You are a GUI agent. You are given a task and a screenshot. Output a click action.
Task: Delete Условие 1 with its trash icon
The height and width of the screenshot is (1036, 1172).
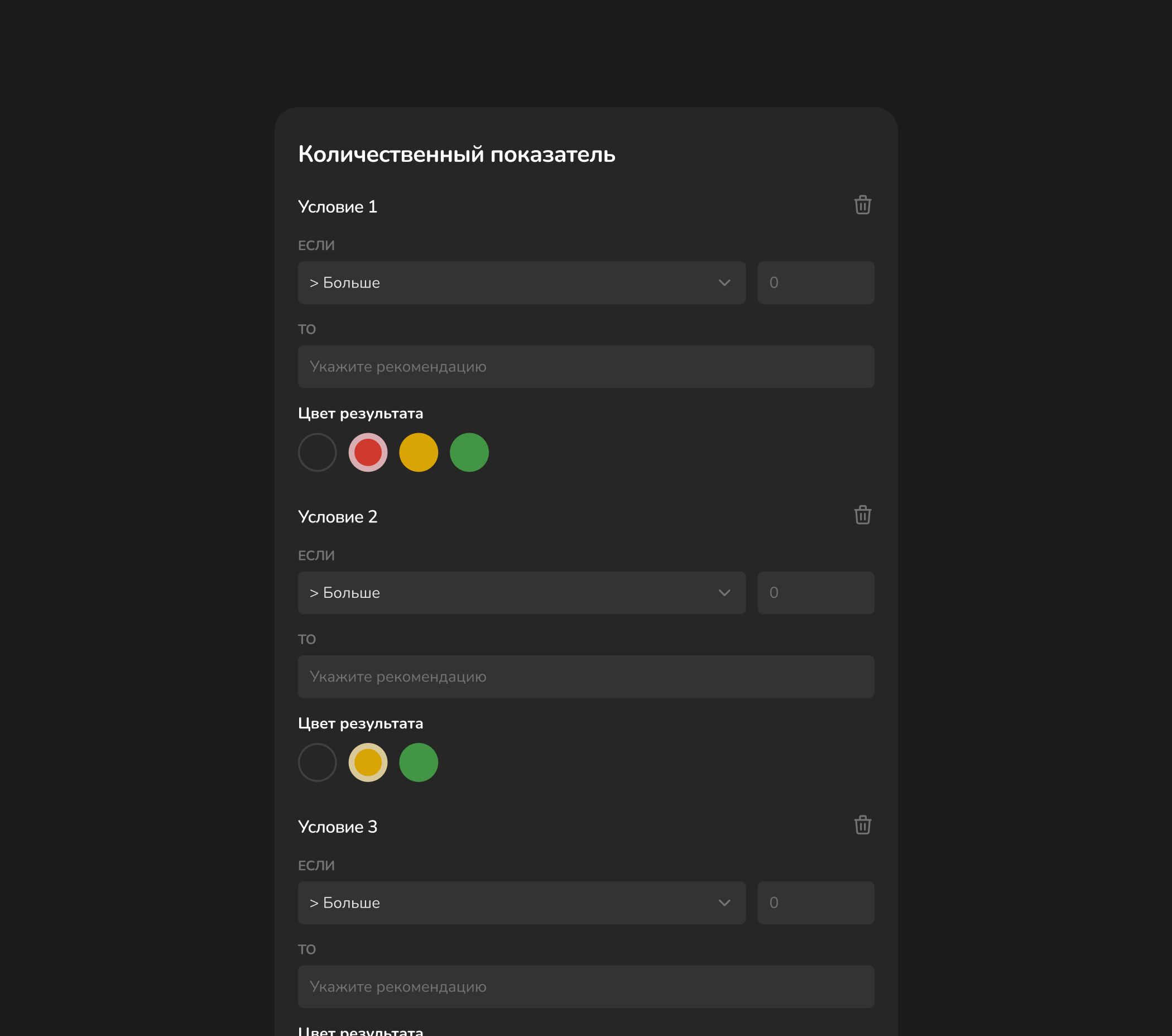pyautogui.click(x=862, y=205)
